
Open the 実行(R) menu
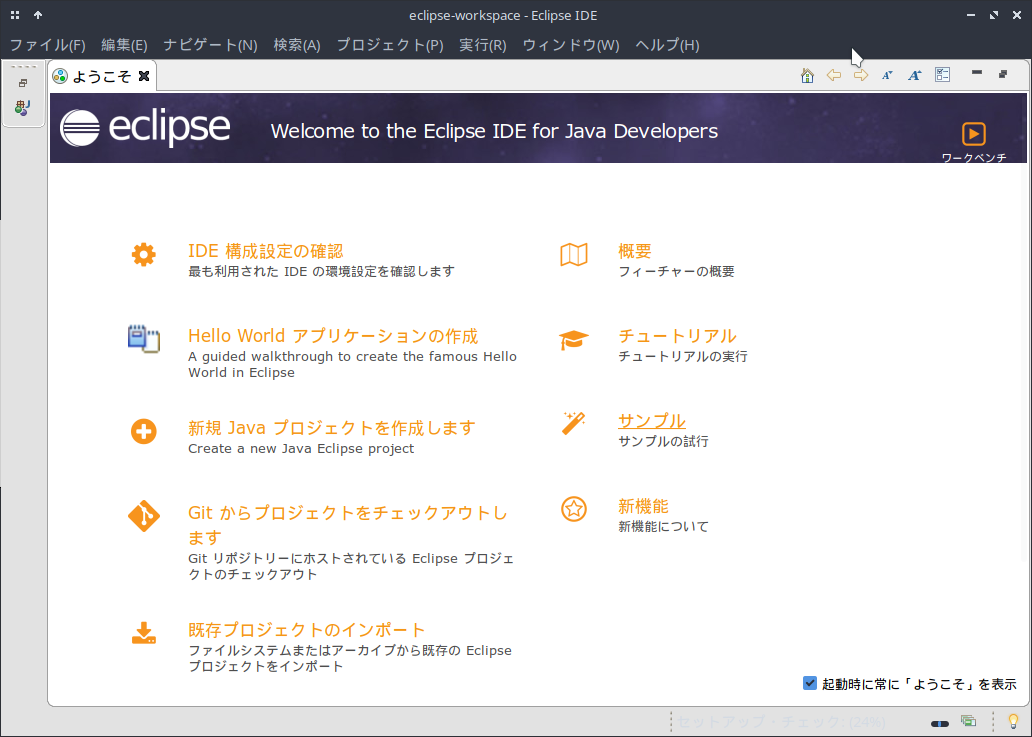coord(482,45)
